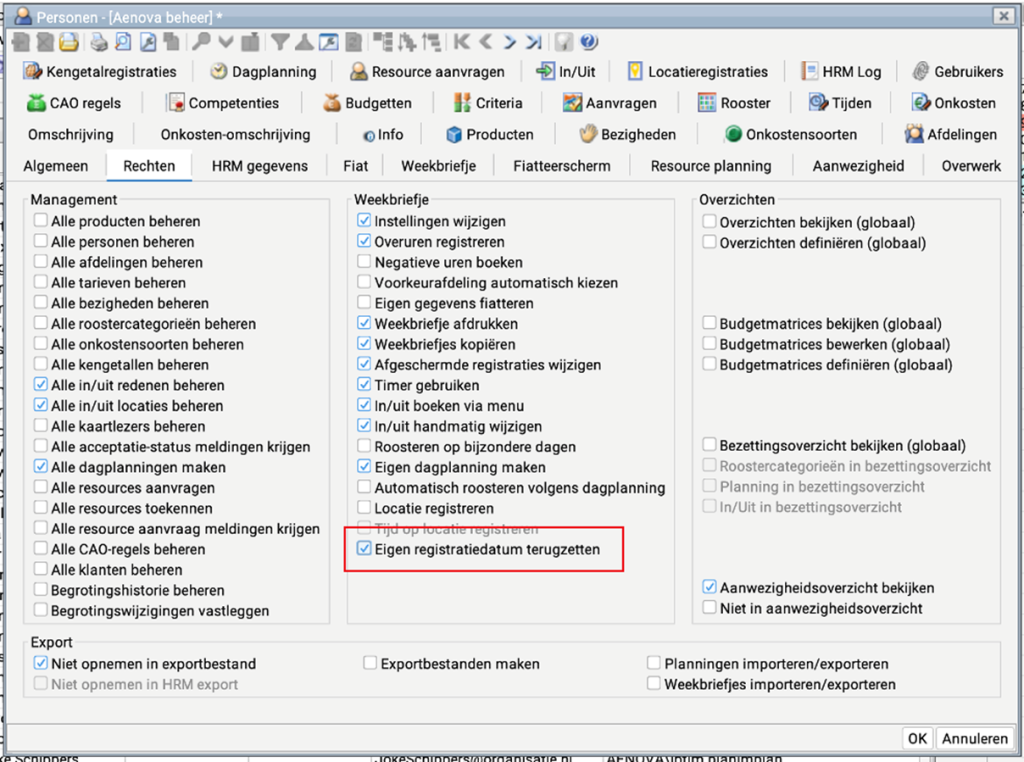The image size is (1024, 762).
Task: Uncheck Eigen registratiedatum terugzetten
Action: click(364, 549)
